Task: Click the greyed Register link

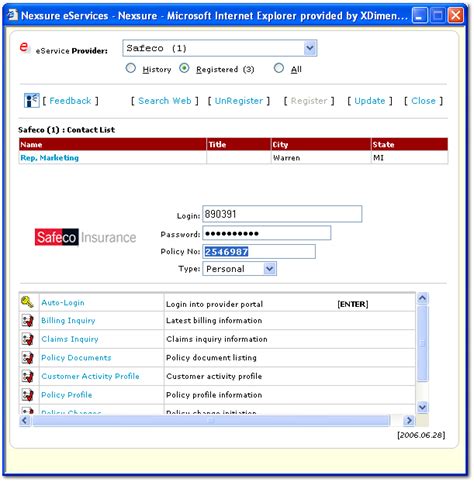Action: (x=309, y=101)
